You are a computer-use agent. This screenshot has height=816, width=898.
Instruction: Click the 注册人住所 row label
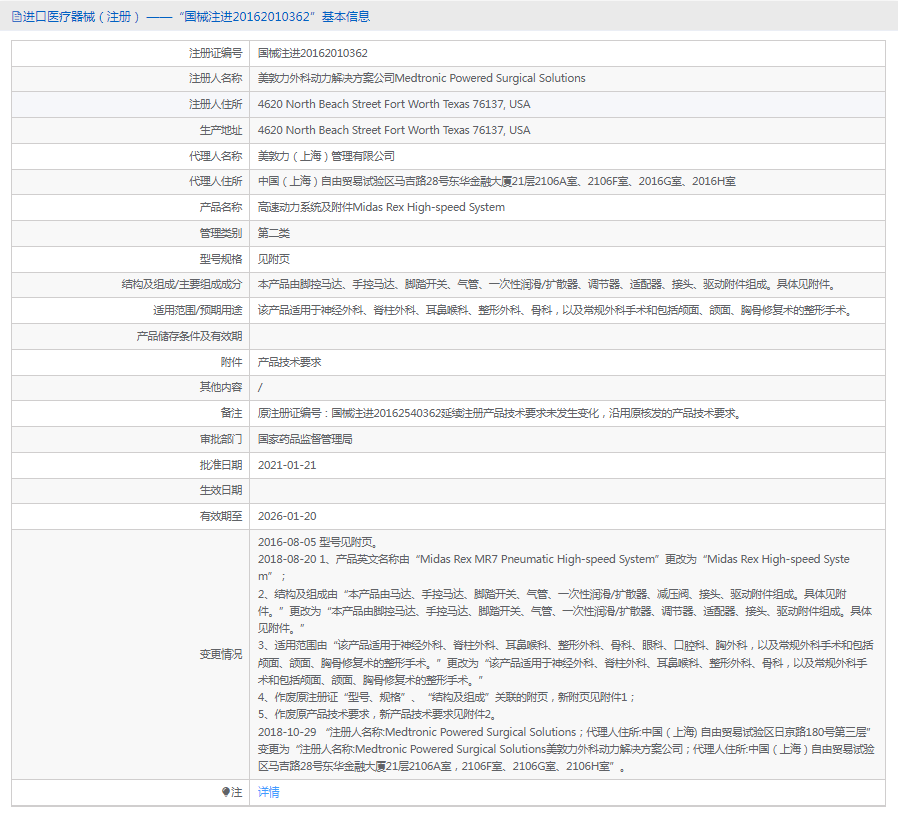coord(216,104)
